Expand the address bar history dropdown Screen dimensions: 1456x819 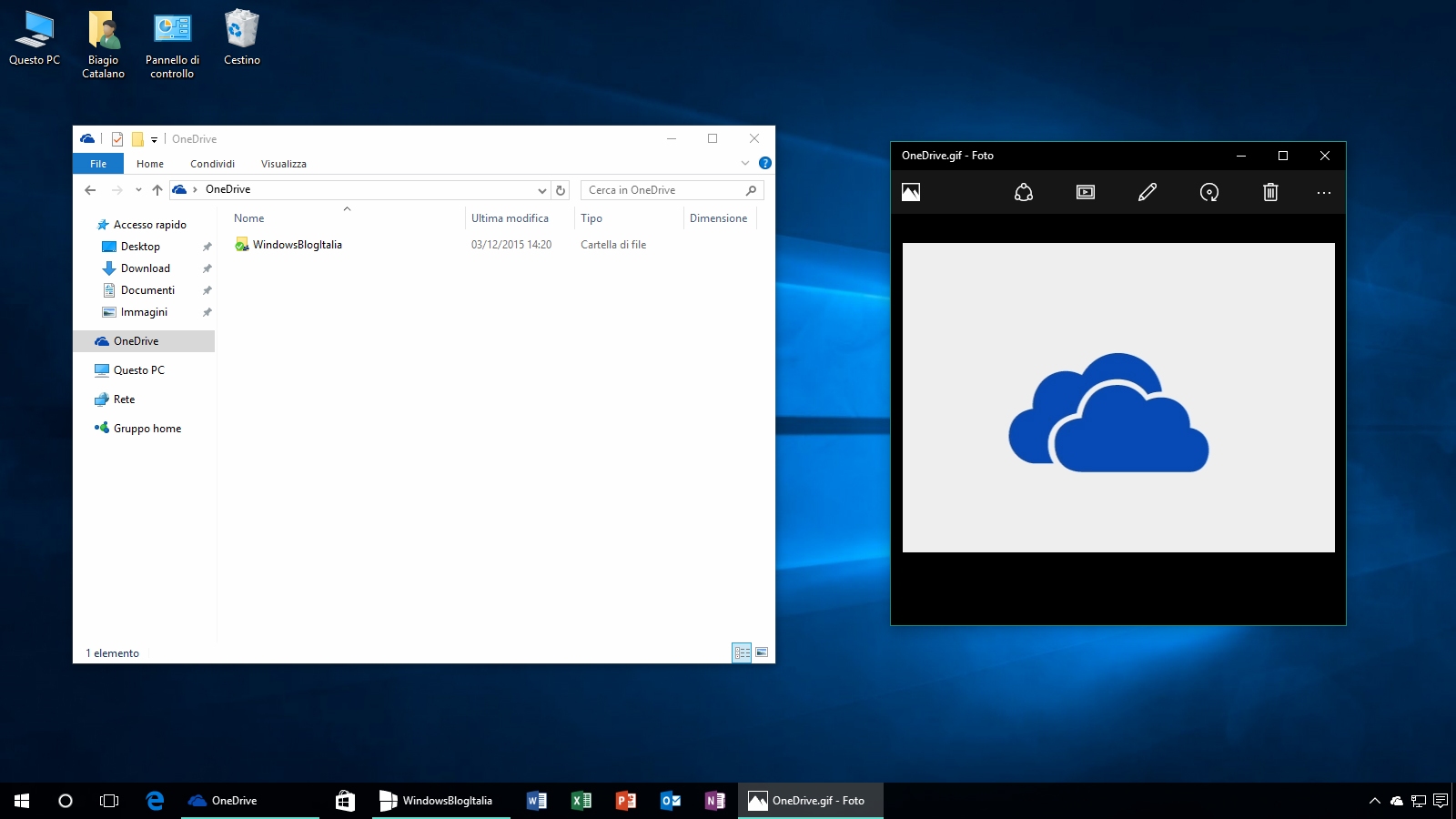pyautogui.click(x=542, y=190)
